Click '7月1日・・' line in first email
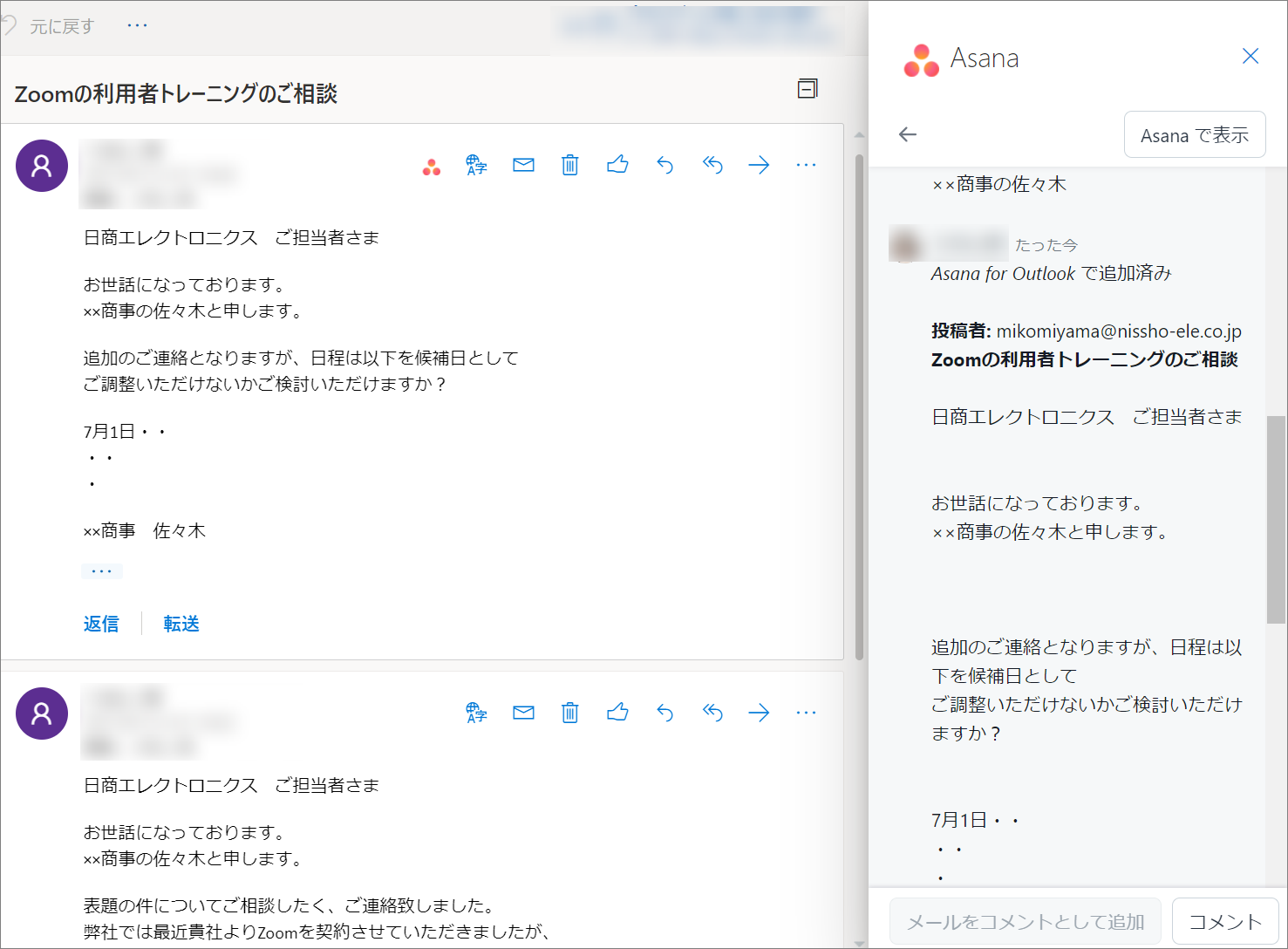 [125, 431]
